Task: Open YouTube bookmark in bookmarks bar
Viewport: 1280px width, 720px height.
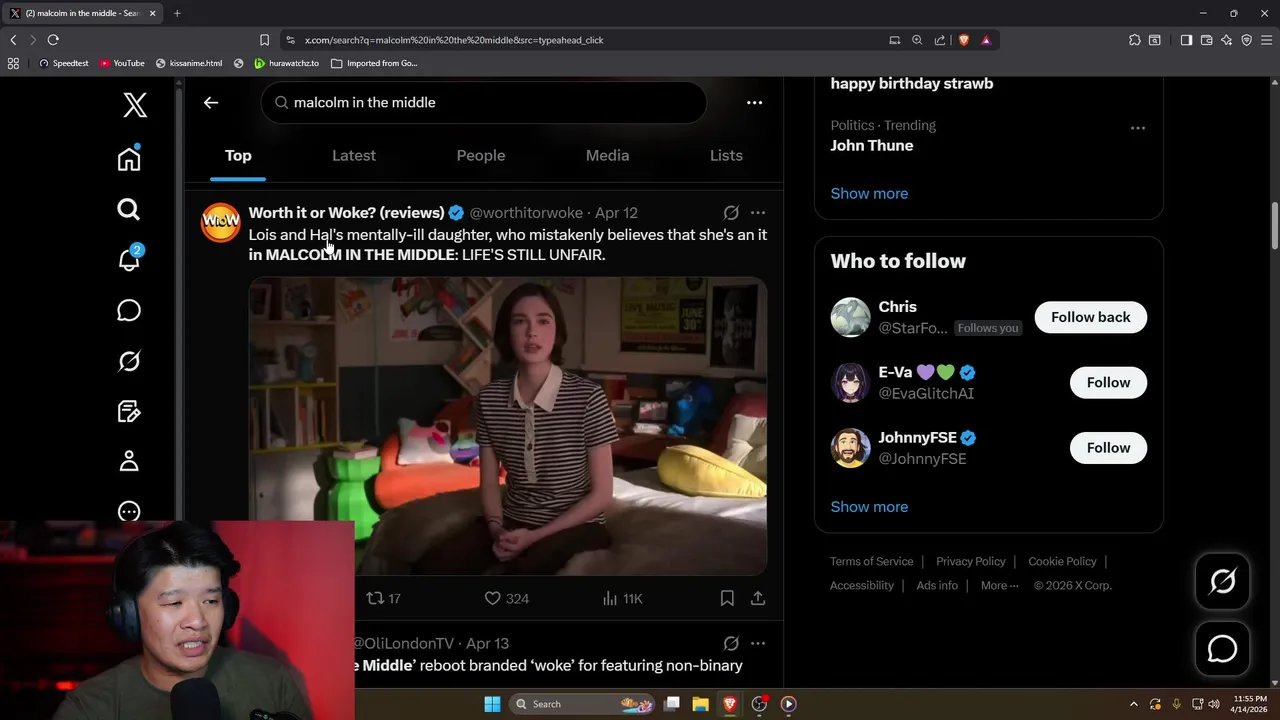Action: [x=122, y=63]
